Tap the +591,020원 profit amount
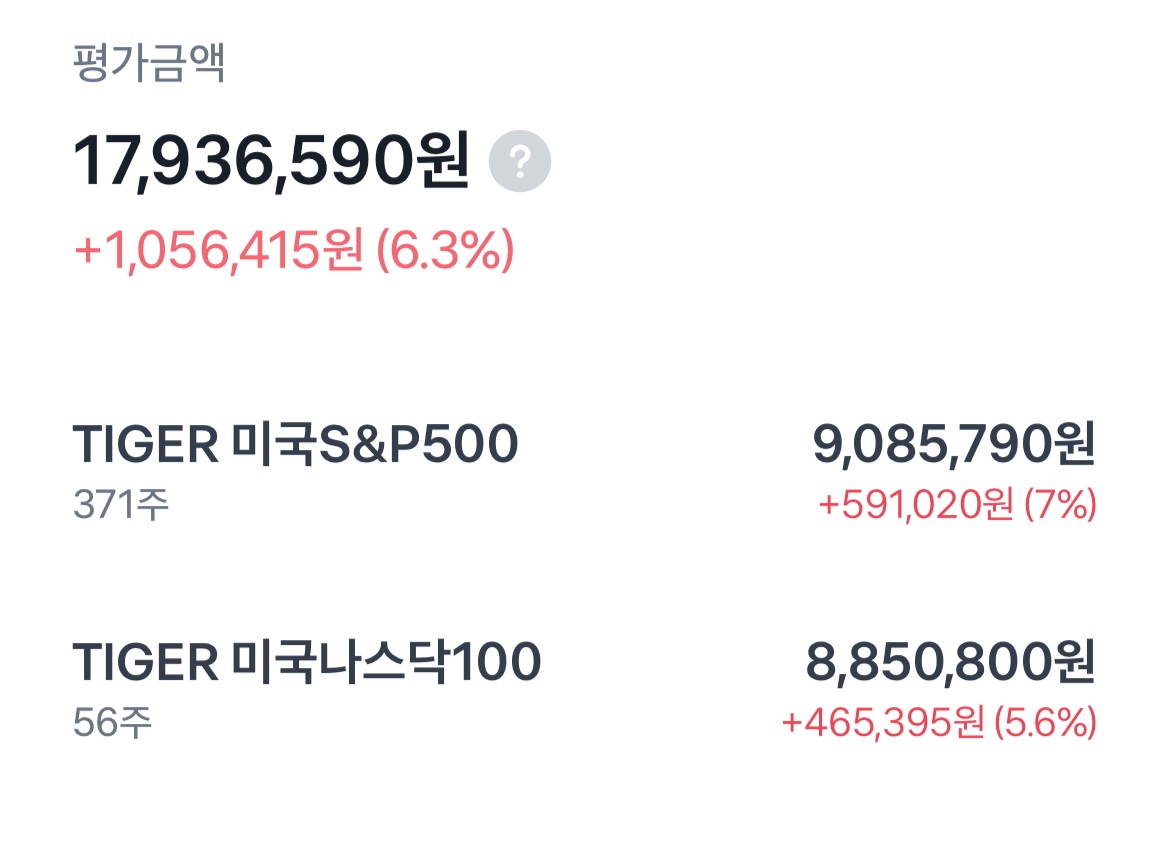 (916, 505)
